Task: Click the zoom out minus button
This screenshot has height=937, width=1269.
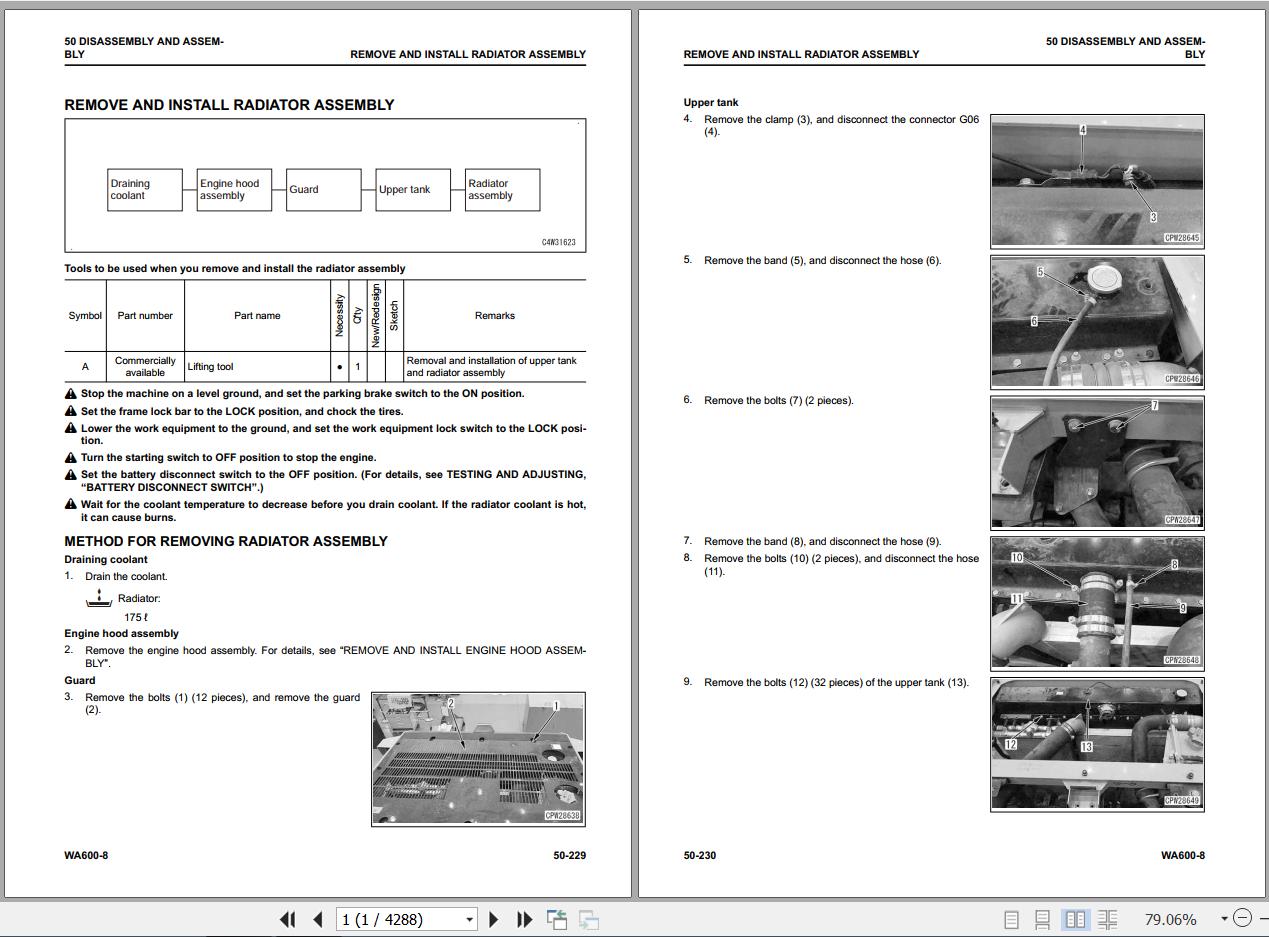Action: tap(1242, 918)
